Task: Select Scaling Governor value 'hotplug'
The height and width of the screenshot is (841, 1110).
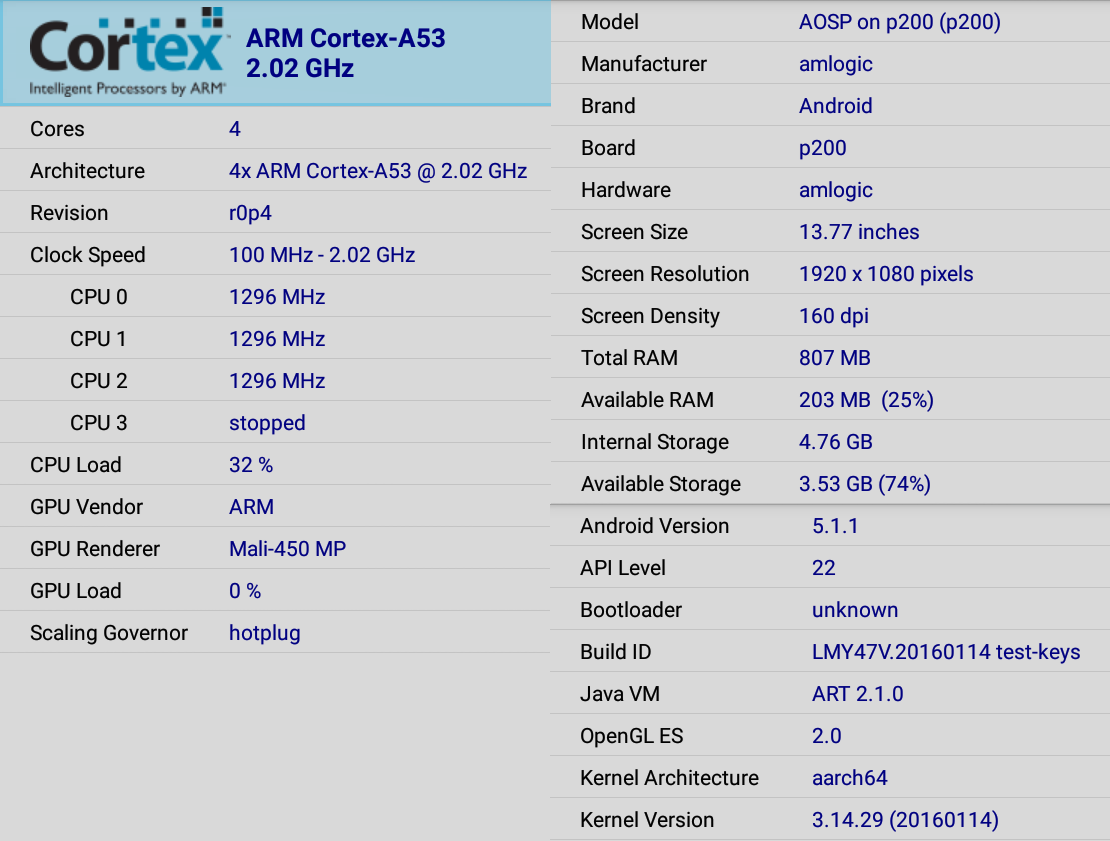Action: [x=265, y=633]
